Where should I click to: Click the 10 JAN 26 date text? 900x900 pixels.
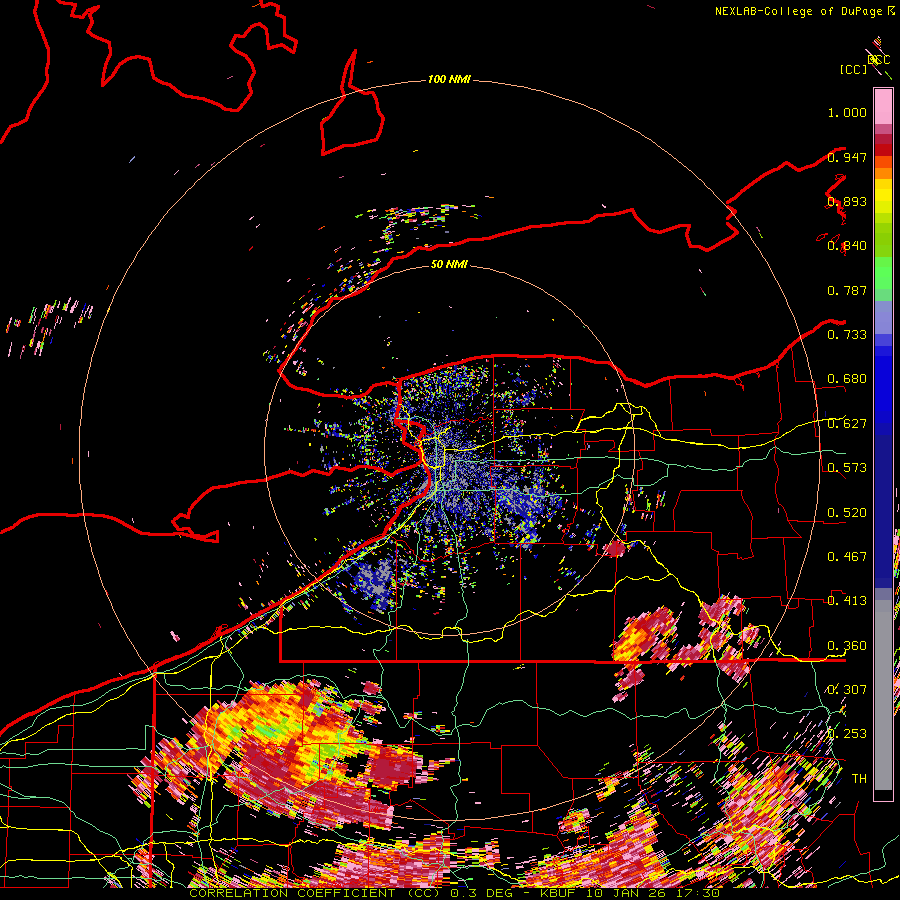point(627,893)
